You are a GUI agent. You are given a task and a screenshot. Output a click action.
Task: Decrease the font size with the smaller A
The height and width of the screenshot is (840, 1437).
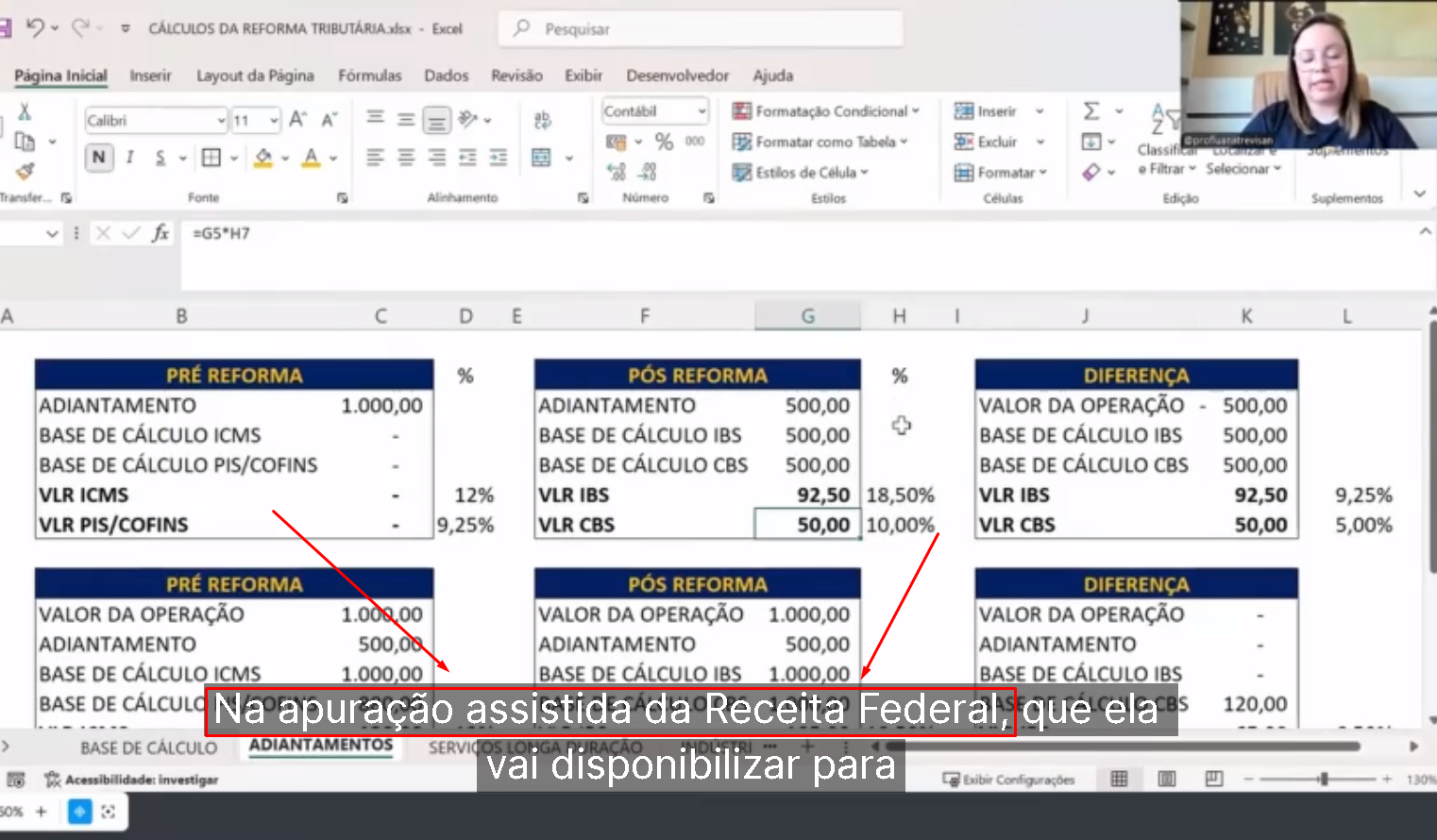point(329,120)
